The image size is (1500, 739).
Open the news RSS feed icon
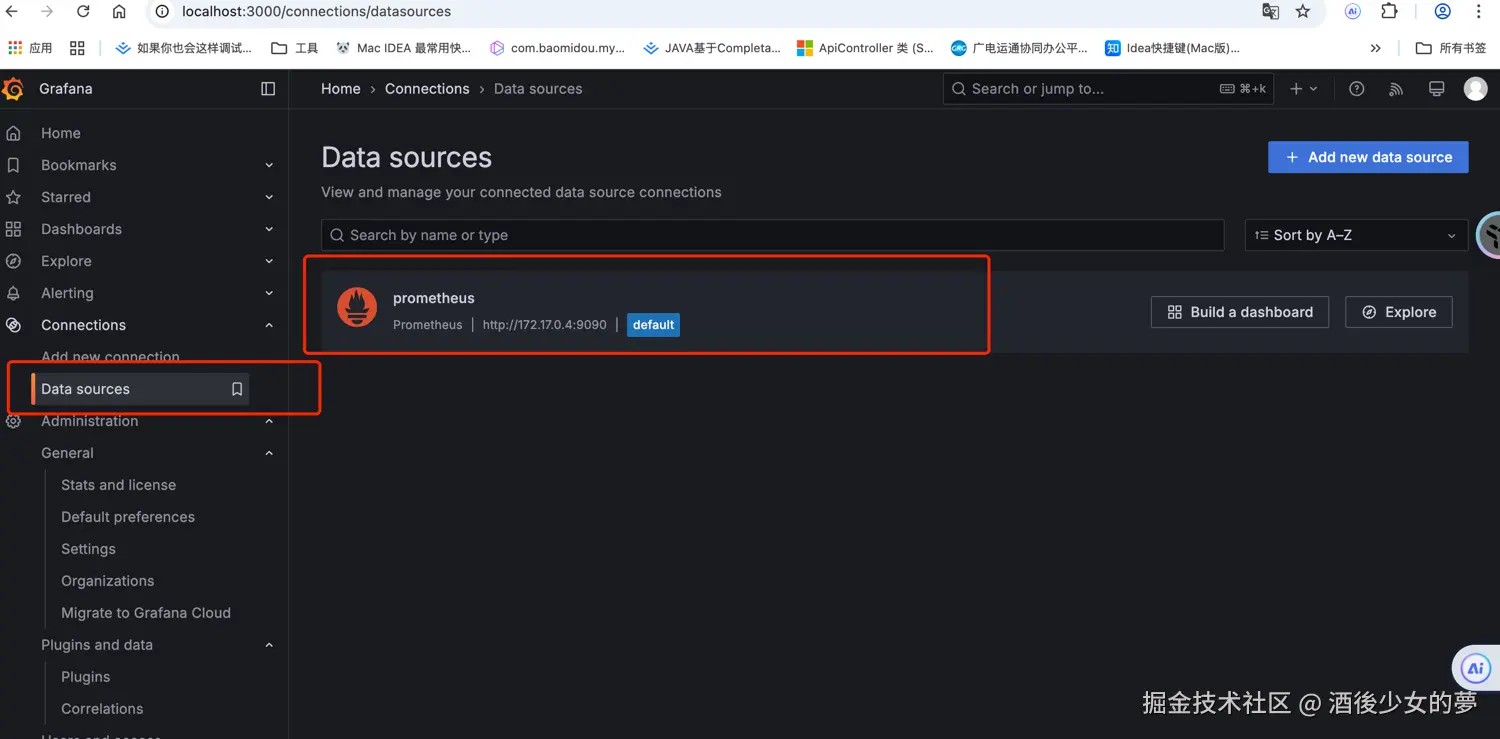point(1396,89)
